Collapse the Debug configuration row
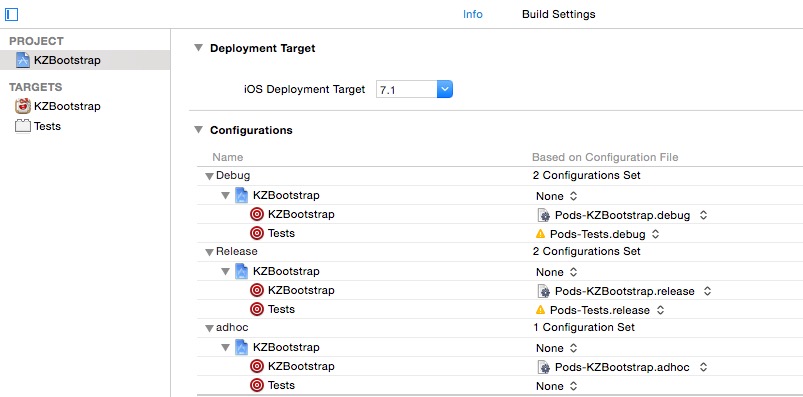Screen dimensions: 803x397 pyautogui.click(x=209, y=176)
